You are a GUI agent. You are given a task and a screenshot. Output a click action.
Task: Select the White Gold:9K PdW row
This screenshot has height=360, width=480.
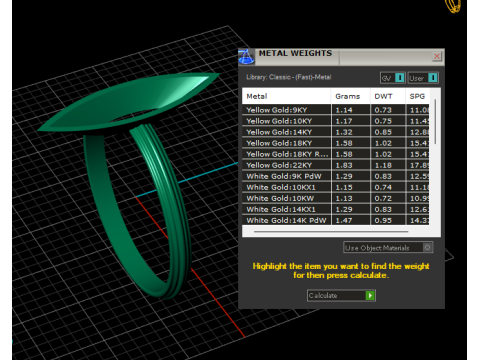coord(336,176)
